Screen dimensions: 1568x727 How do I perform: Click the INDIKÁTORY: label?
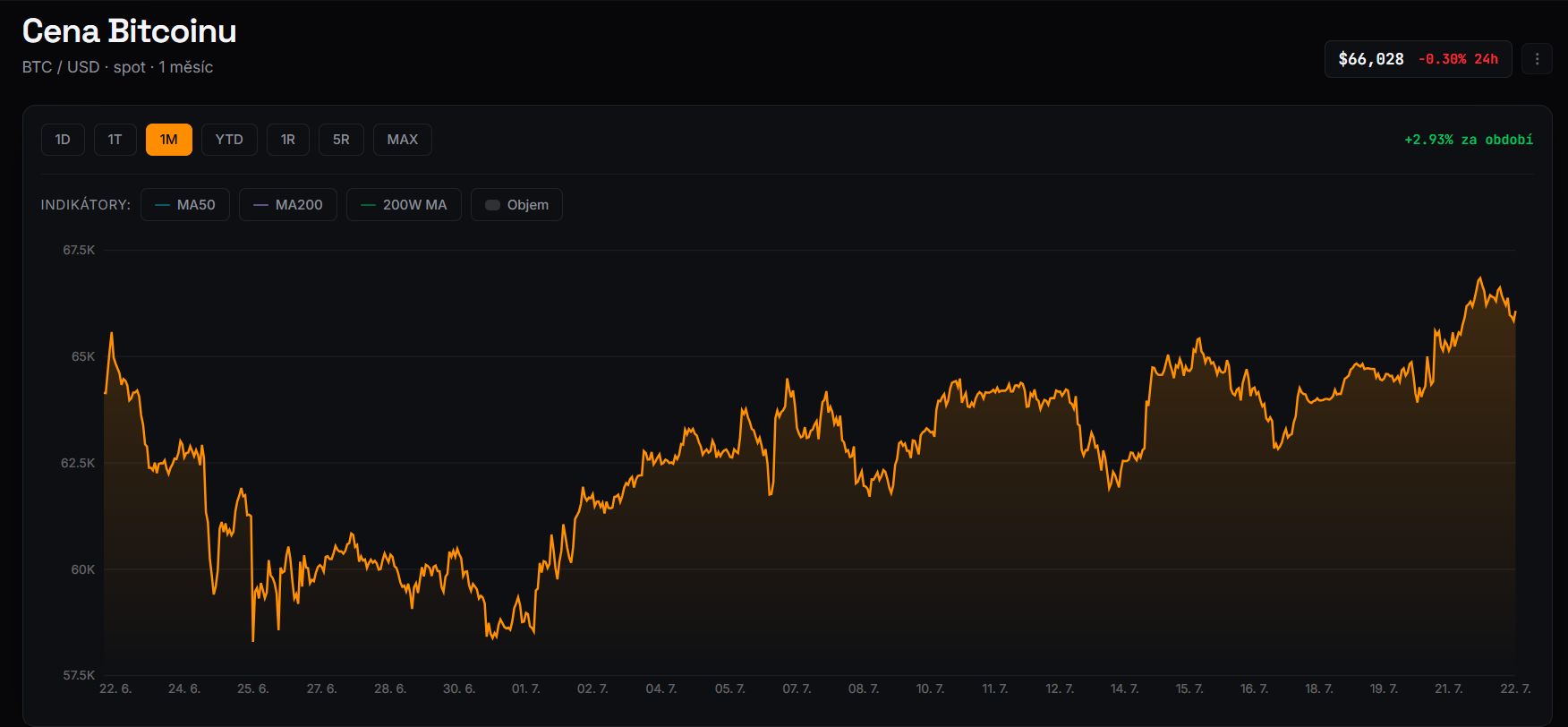coord(86,205)
